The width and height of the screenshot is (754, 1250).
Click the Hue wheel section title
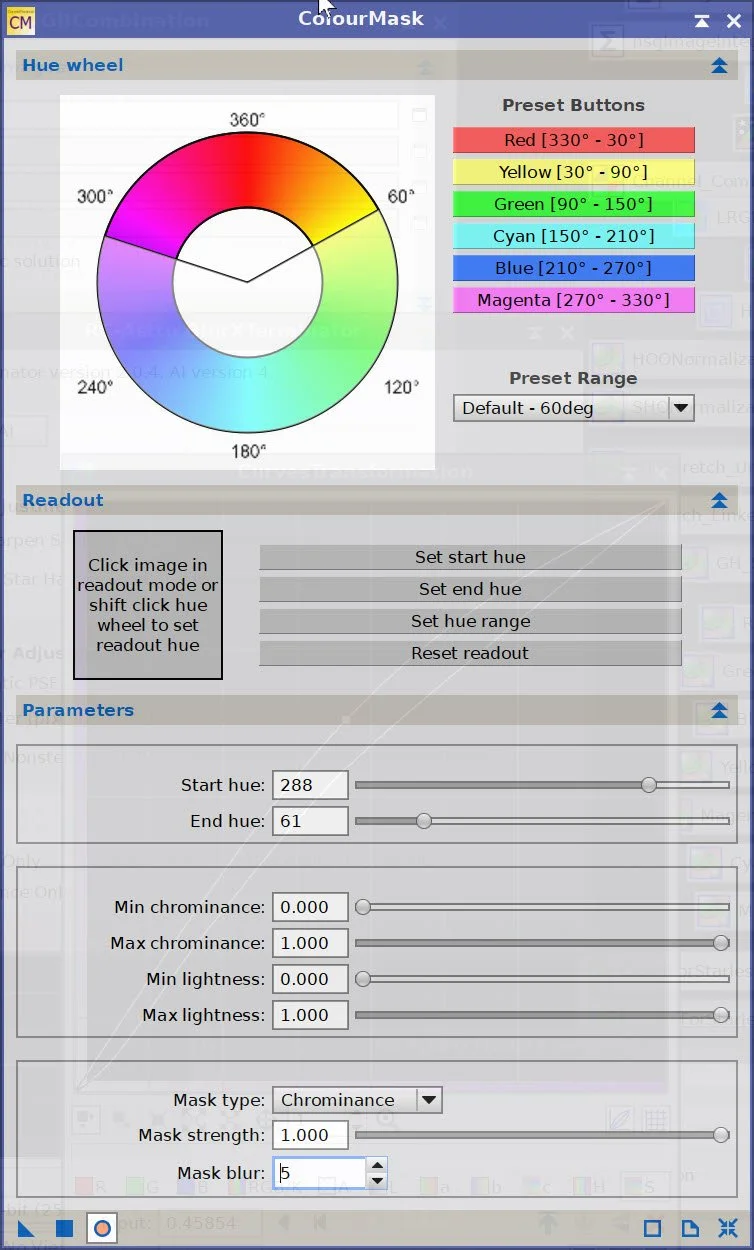[x=73, y=66]
